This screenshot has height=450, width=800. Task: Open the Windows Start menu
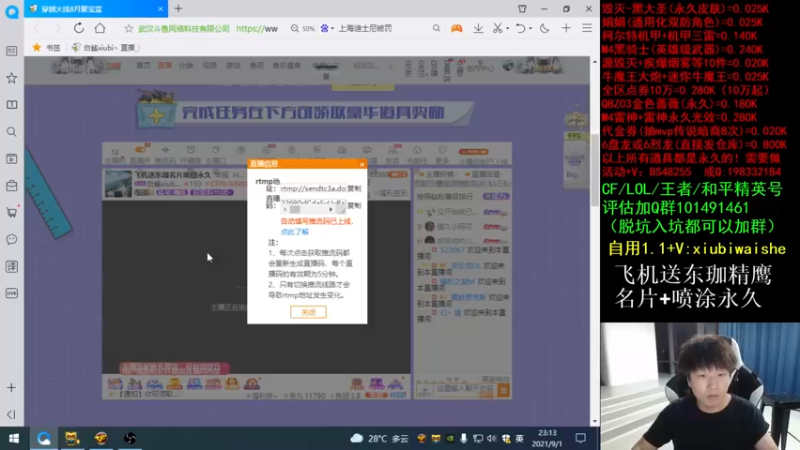pos(14,438)
